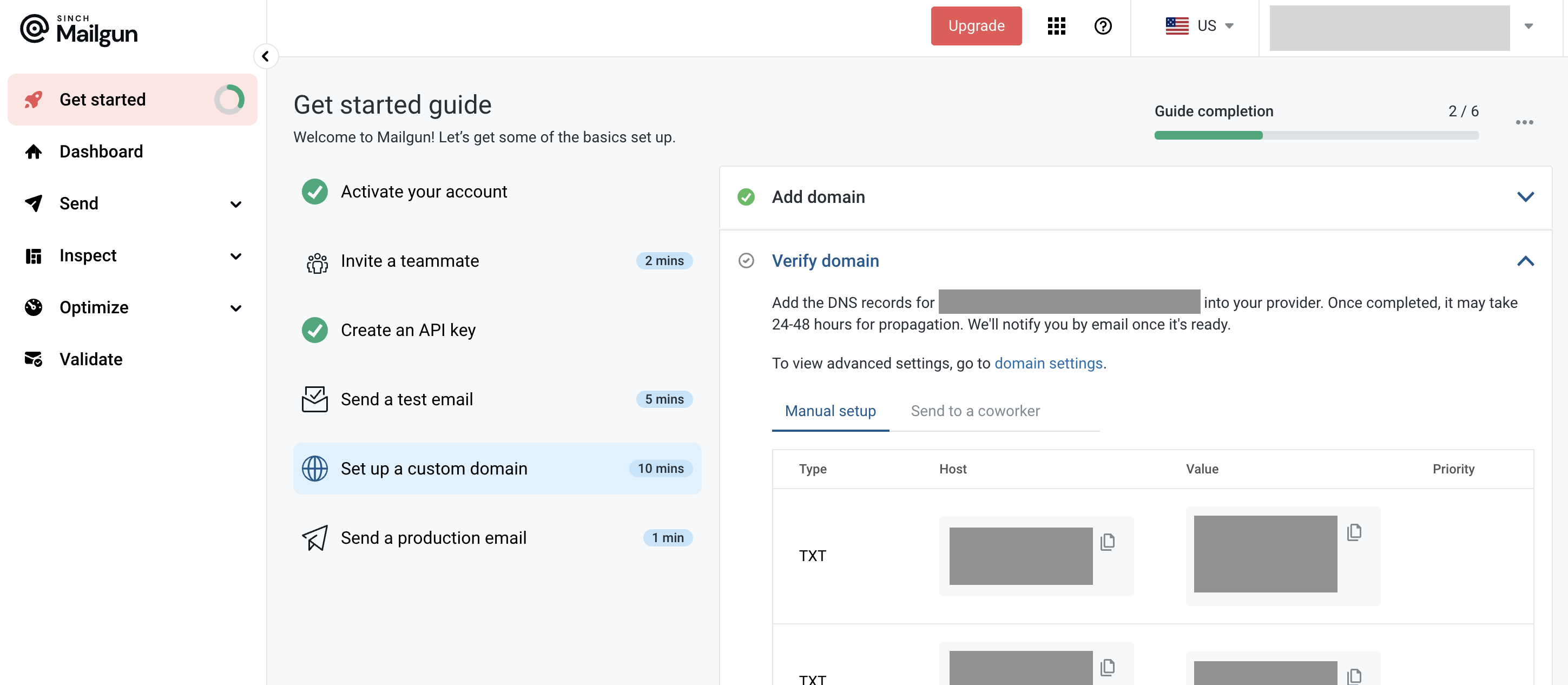Click the grey status circle beside Verify domain

pyautogui.click(x=746, y=261)
